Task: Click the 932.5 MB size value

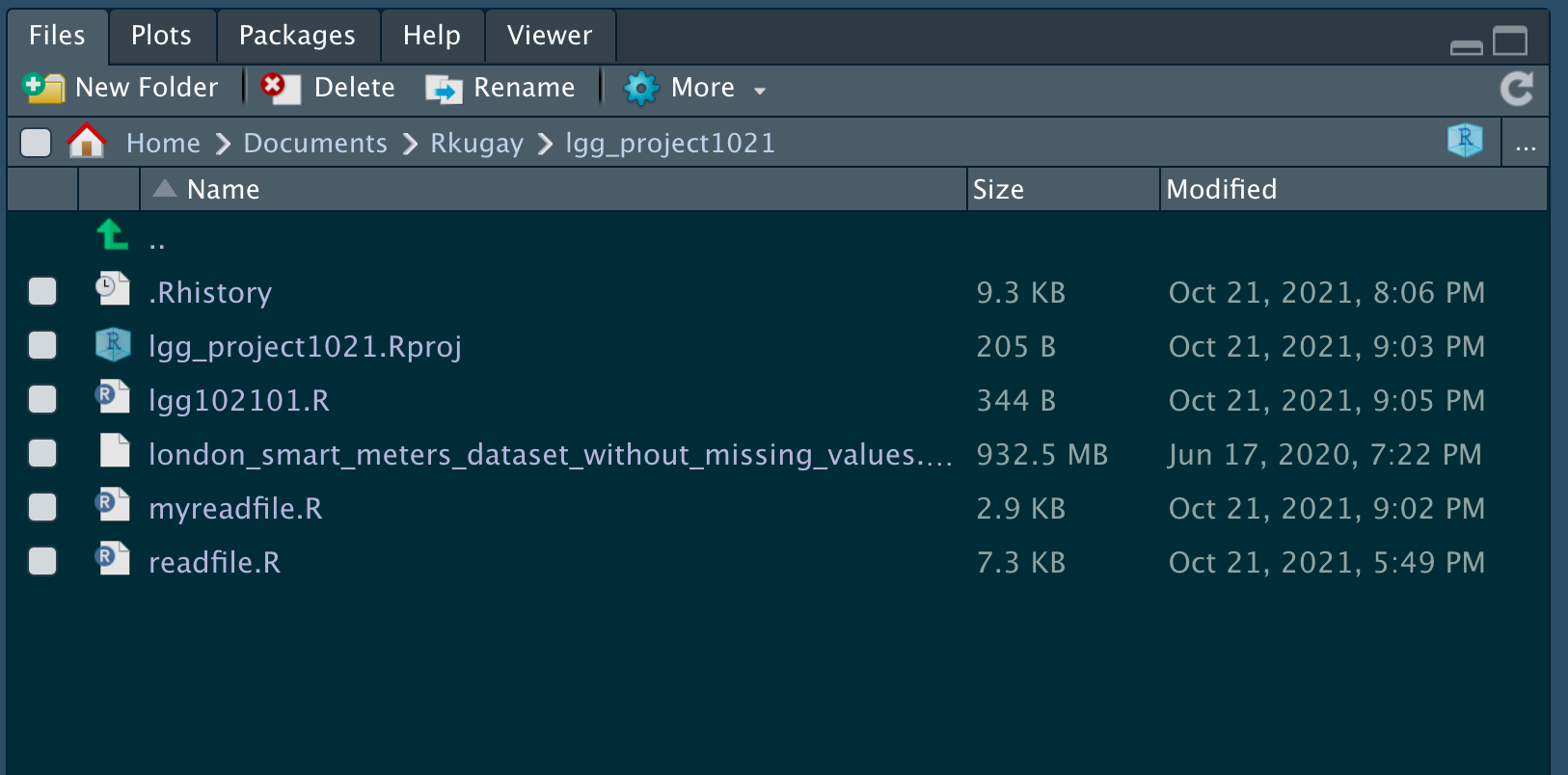Action: click(1042, 454)
